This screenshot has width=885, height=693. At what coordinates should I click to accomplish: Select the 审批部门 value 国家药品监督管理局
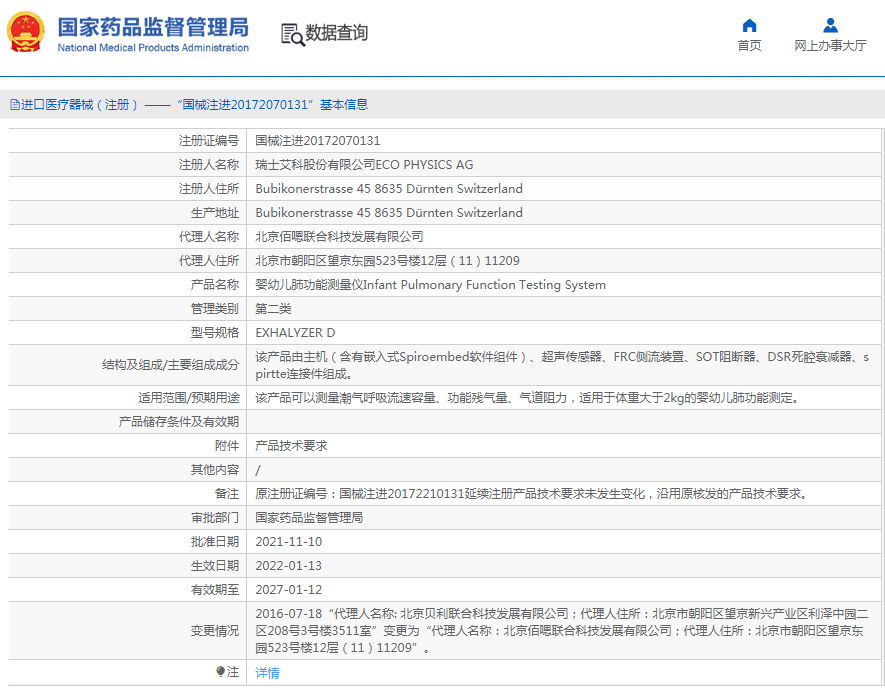(x=310, y=517)
